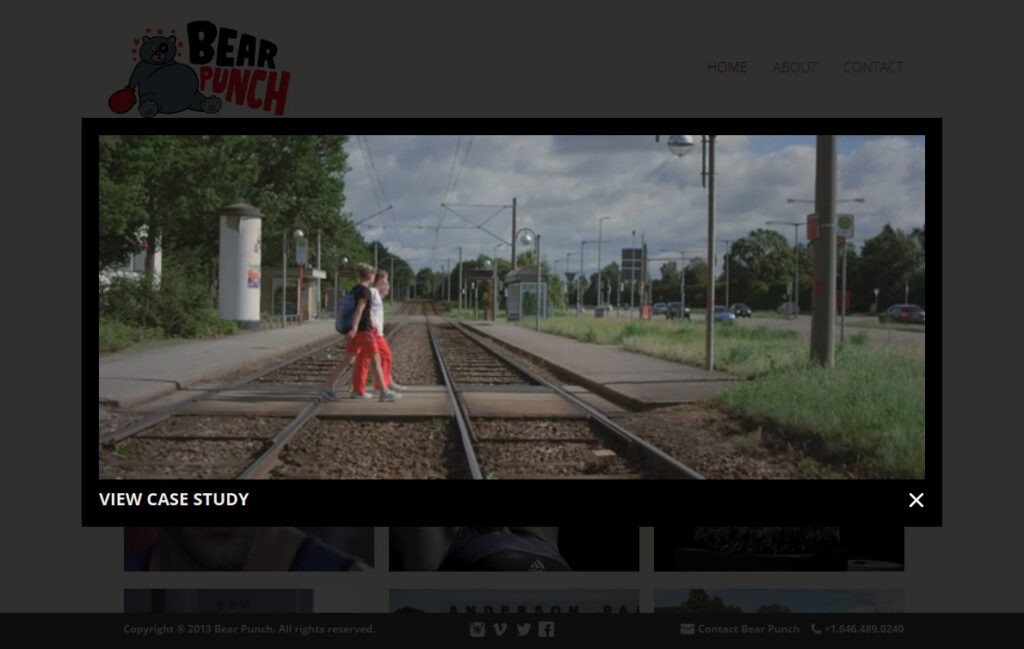Click the railway crossing lightbox image
The image size is (1024, 649).
[x=511, y=307]
